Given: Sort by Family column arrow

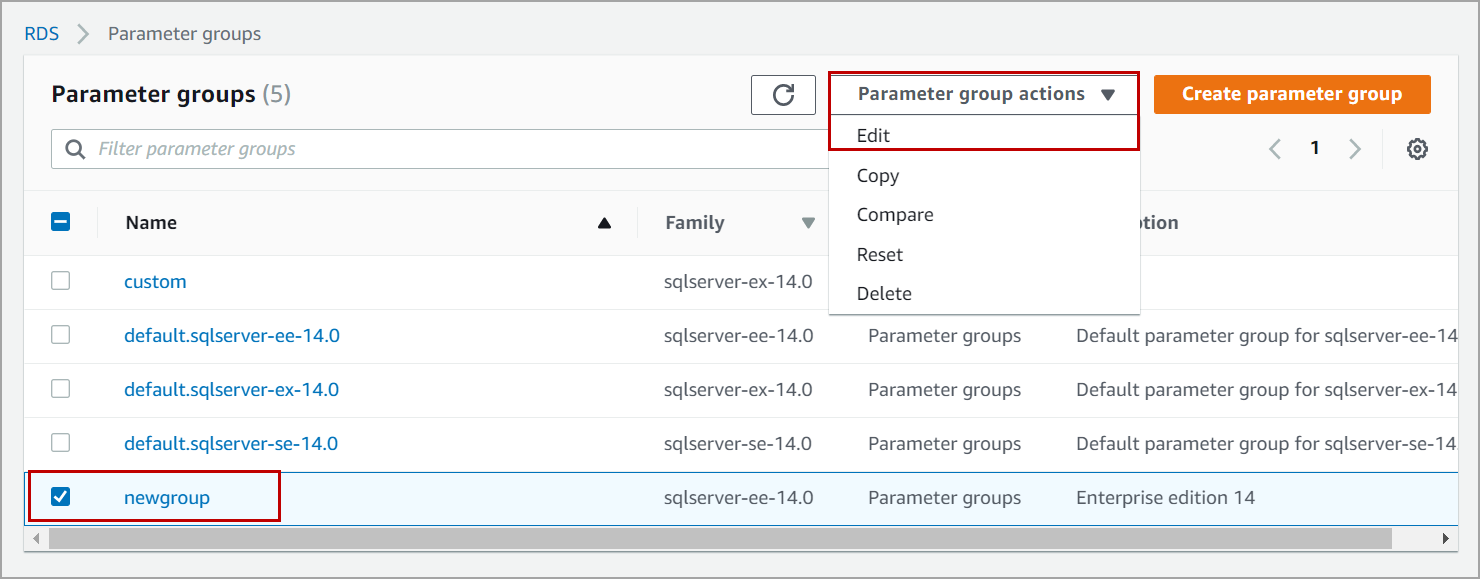Looking at the screenshot, I should (808, 223).
